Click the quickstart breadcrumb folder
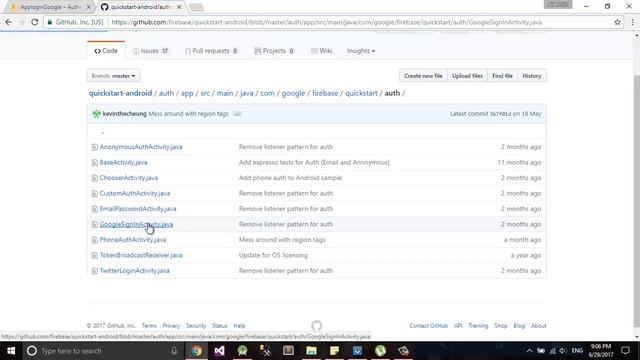 [x=361, y=93]
